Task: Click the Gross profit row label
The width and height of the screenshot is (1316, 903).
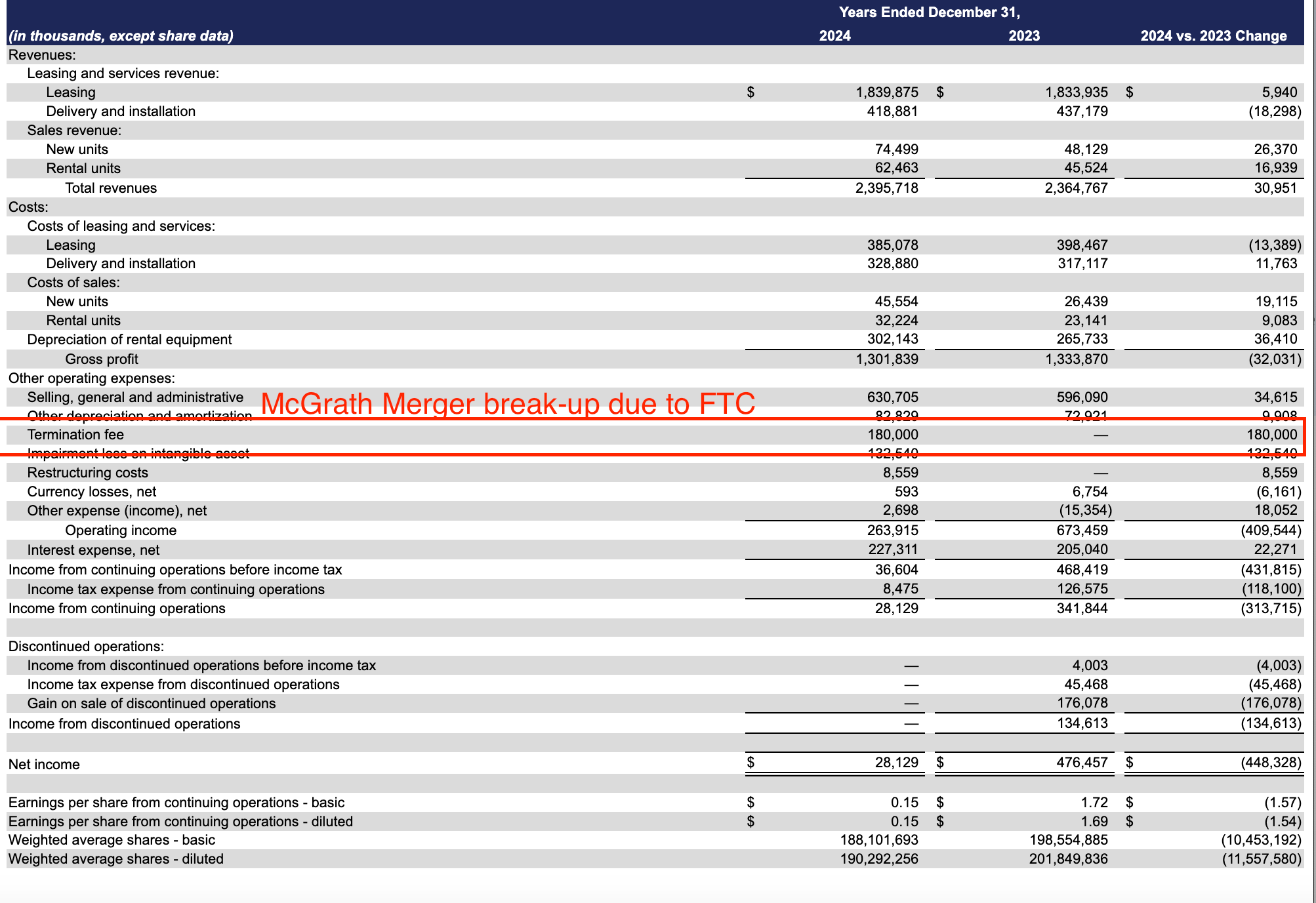Action: coord(102,359)
